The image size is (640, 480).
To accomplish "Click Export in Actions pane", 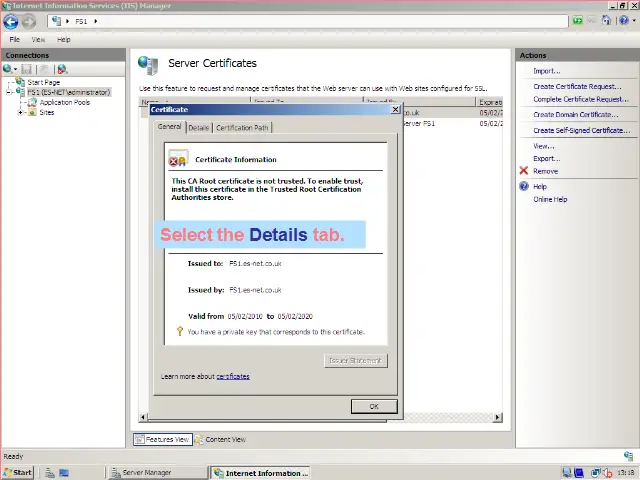I will click(x=547, y=159).
